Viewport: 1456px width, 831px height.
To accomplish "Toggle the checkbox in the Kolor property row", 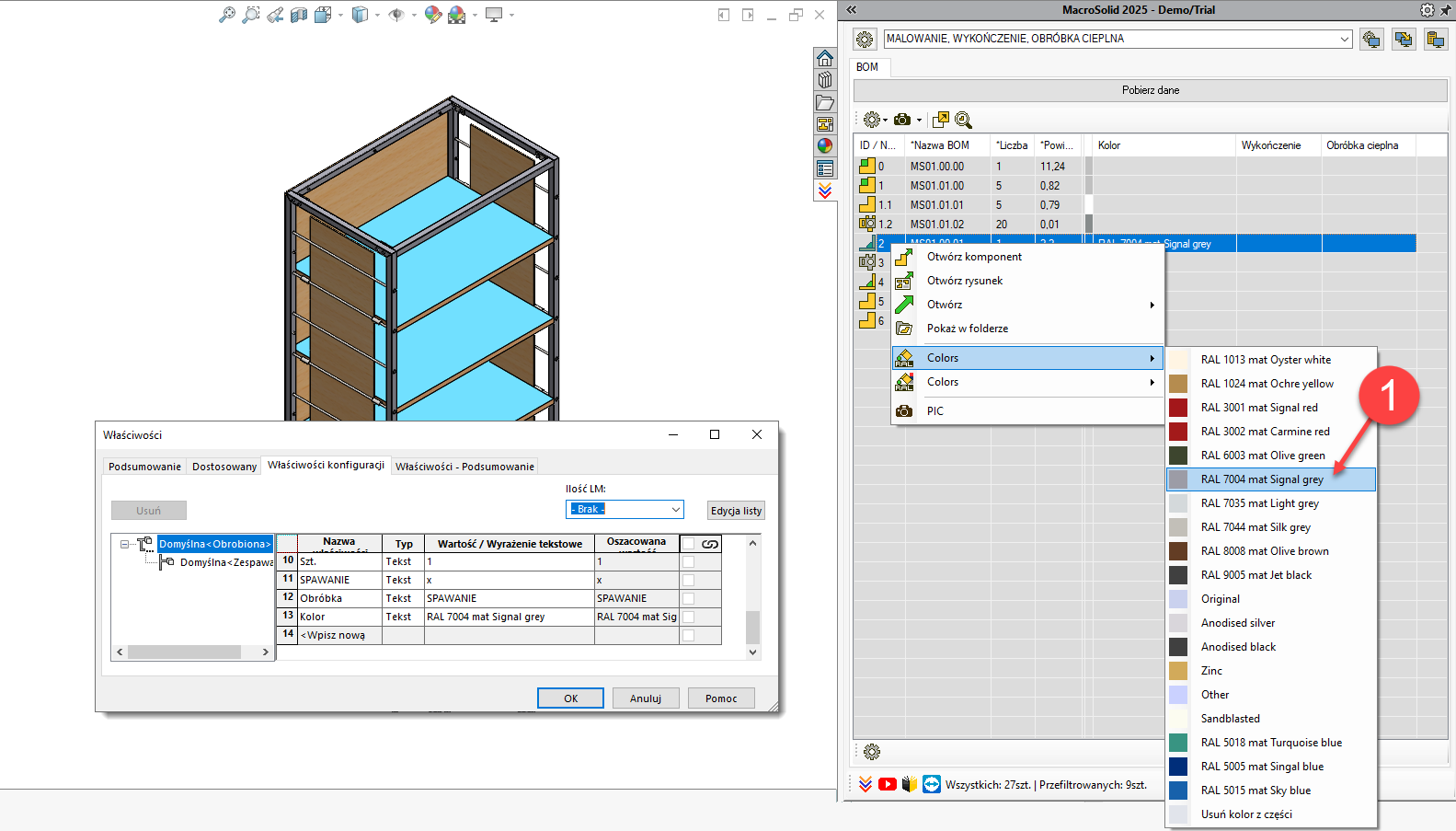I will (x=688, y=617).
